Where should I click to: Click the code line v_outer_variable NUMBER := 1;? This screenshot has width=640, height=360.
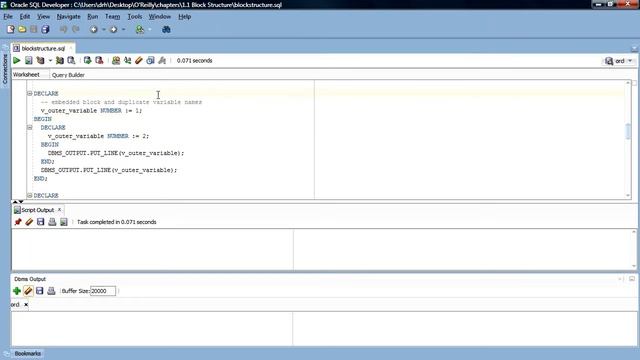[91, 111]
